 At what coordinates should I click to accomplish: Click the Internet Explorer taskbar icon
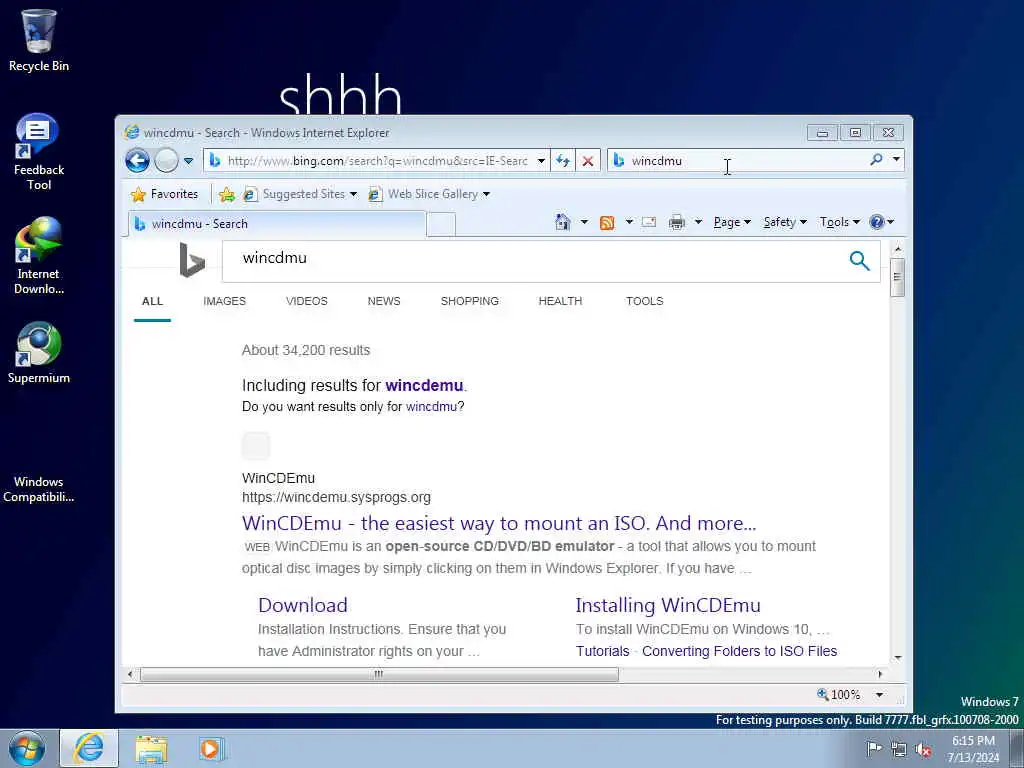[x=89, y=748]
